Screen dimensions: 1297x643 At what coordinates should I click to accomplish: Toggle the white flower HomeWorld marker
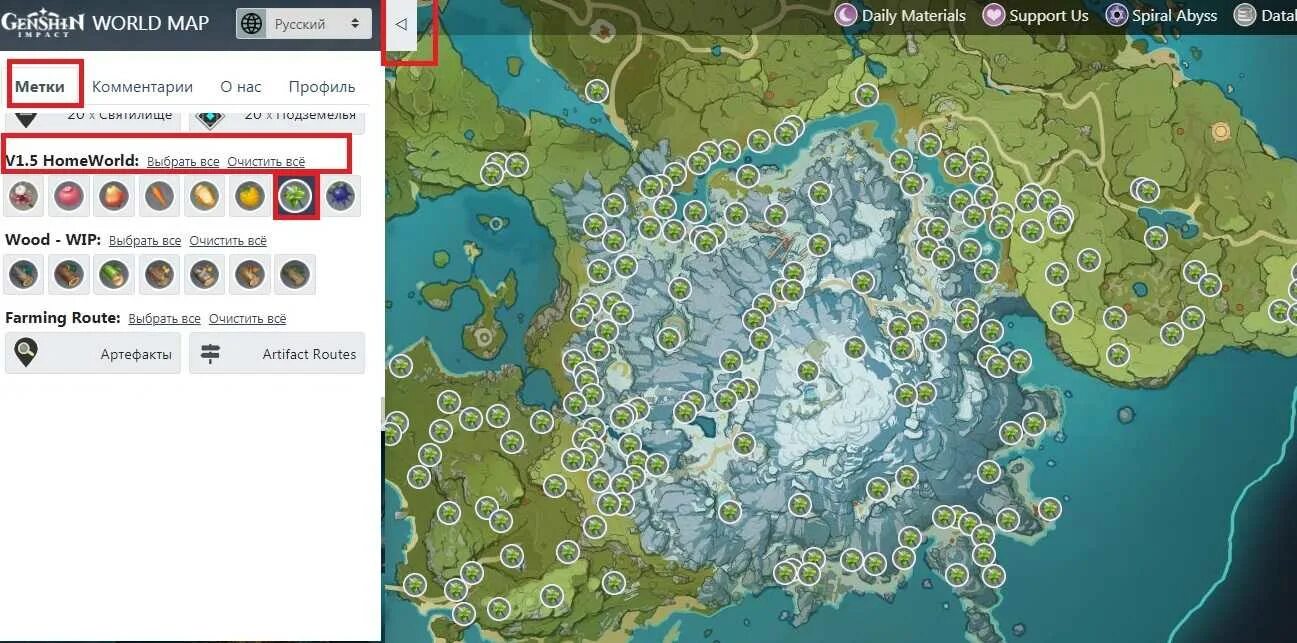[x=24, y=196]
